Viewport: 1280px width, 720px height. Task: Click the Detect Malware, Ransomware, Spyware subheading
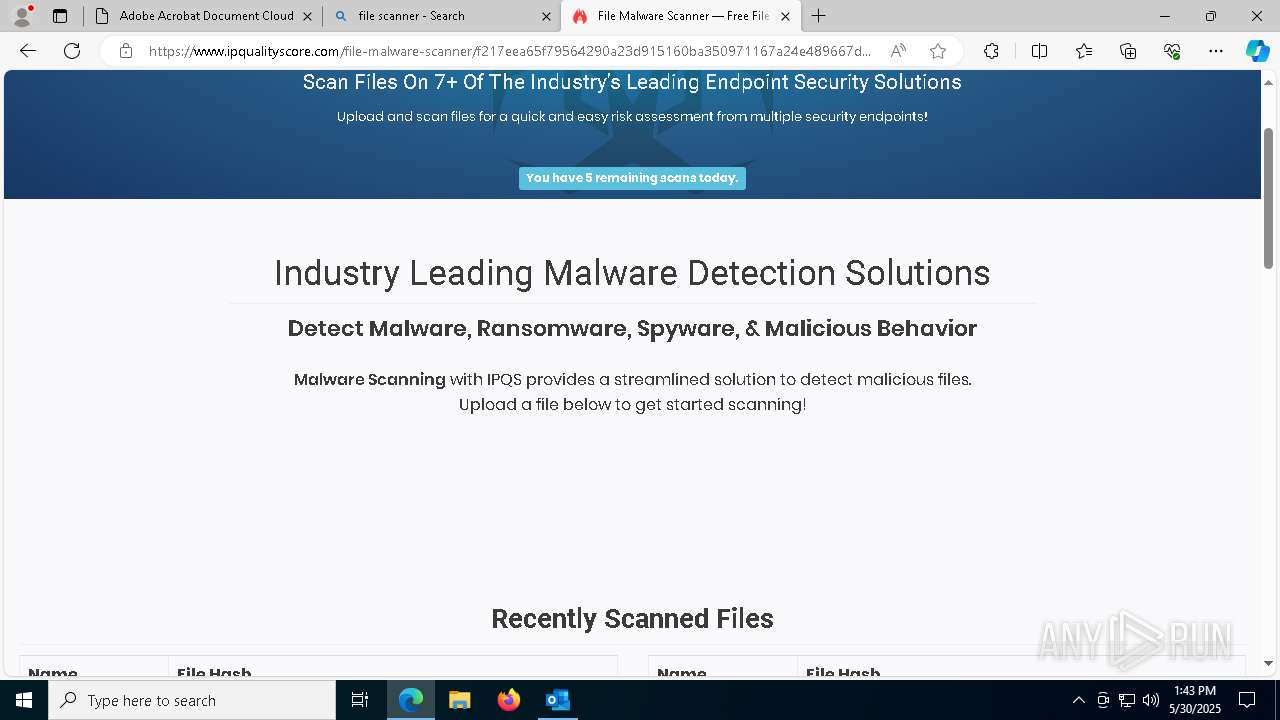(x=632, y=328)
